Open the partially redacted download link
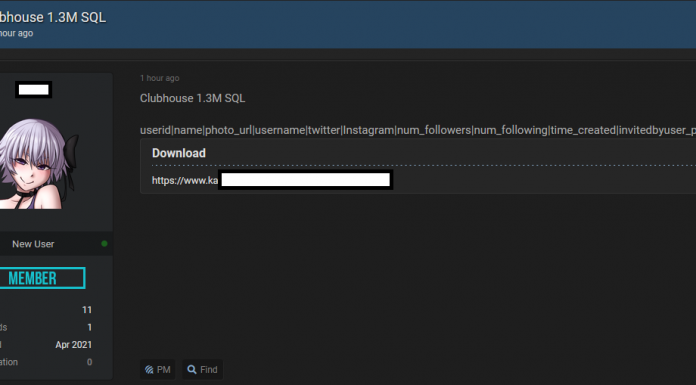 (272, 180)
